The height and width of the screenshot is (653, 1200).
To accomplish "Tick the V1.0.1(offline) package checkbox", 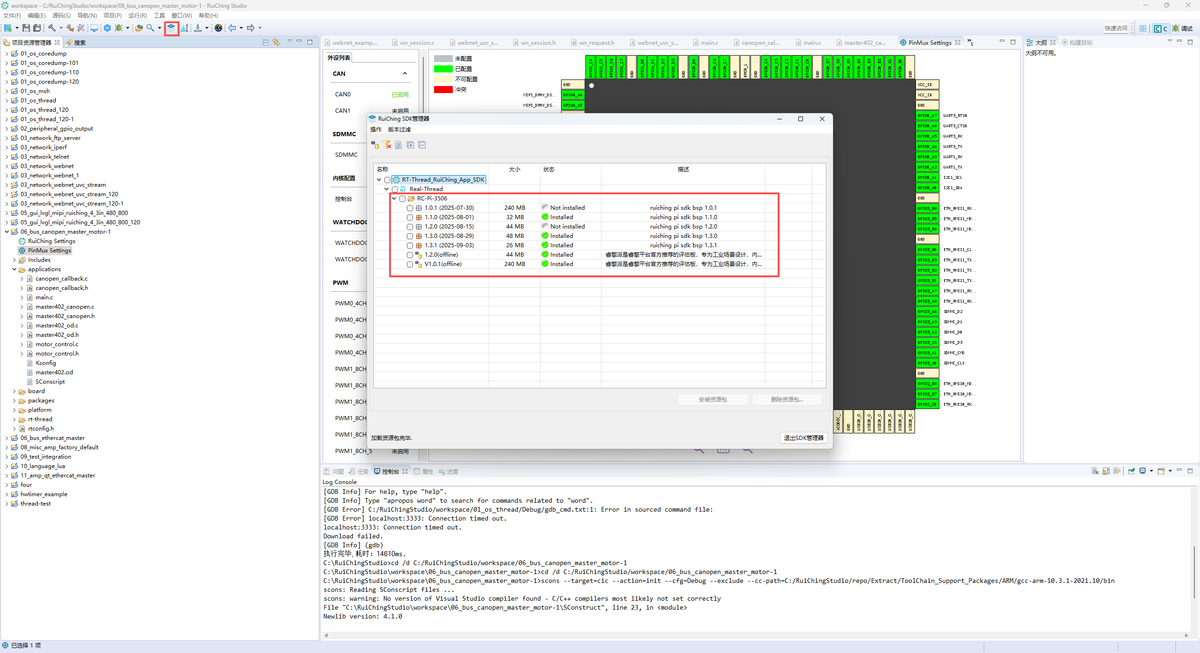I will (410, 264).
